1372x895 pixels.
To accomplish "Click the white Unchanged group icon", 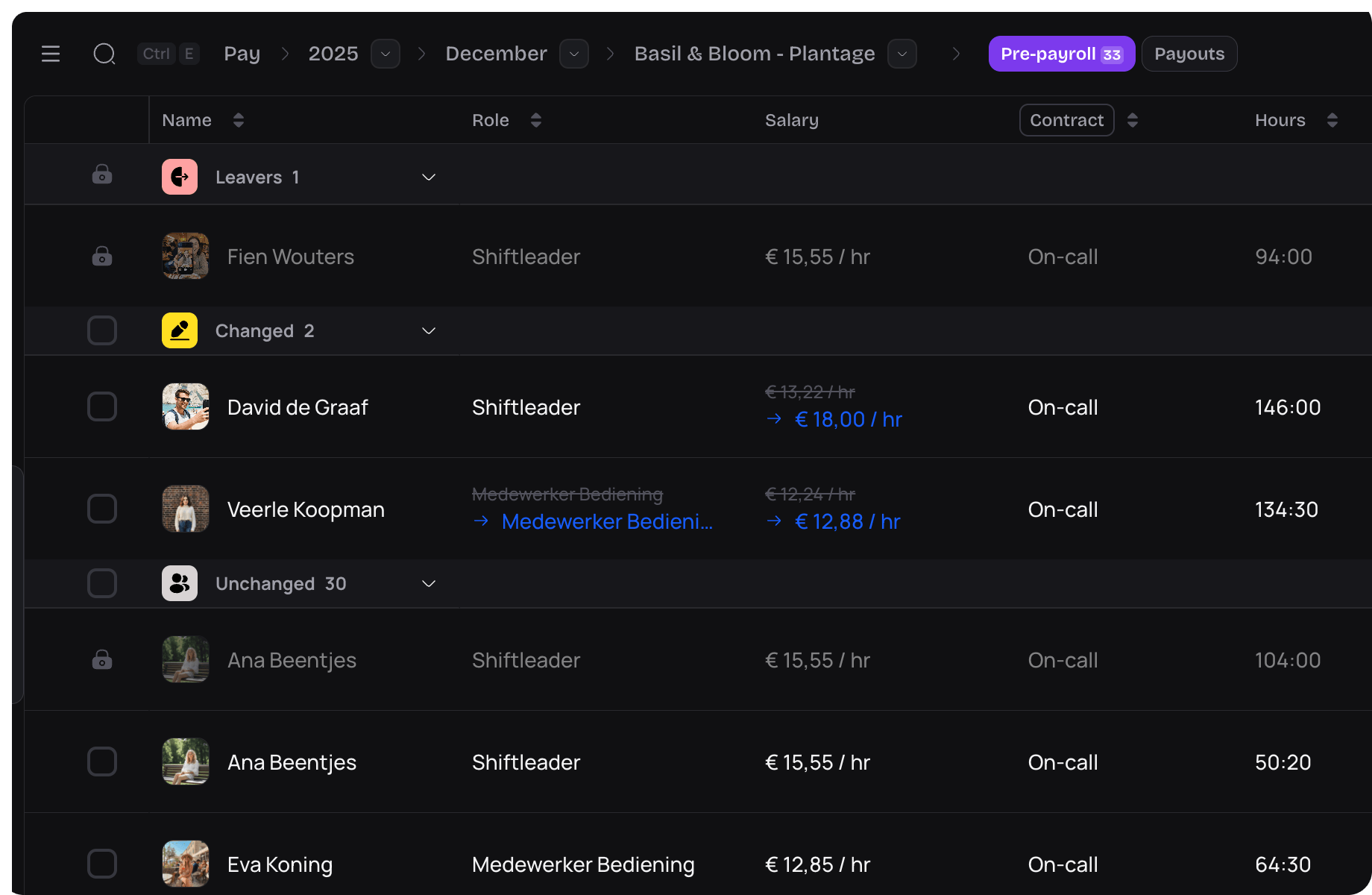I will coord(180,583).
